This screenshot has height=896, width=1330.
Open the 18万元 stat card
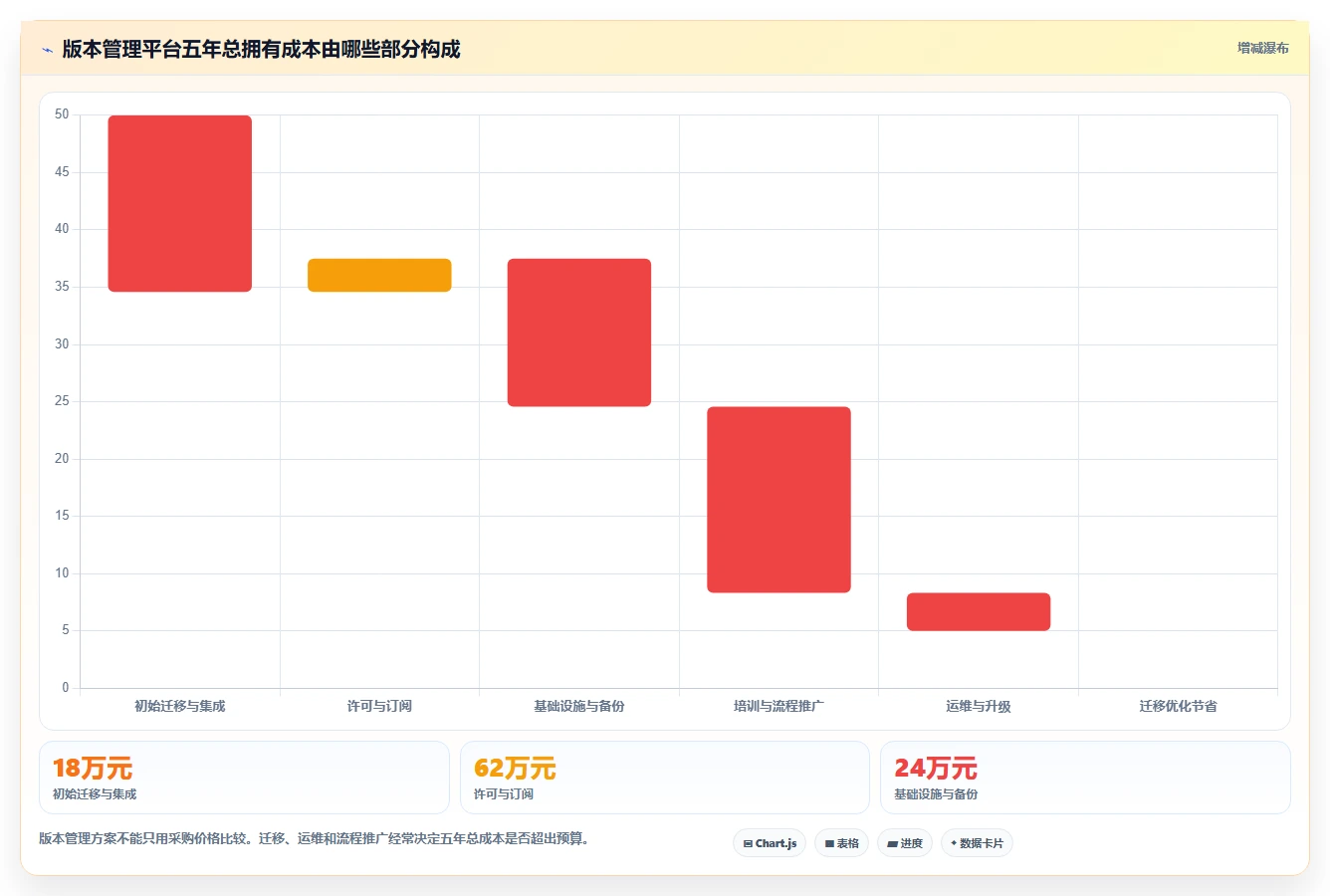(244, 778)
